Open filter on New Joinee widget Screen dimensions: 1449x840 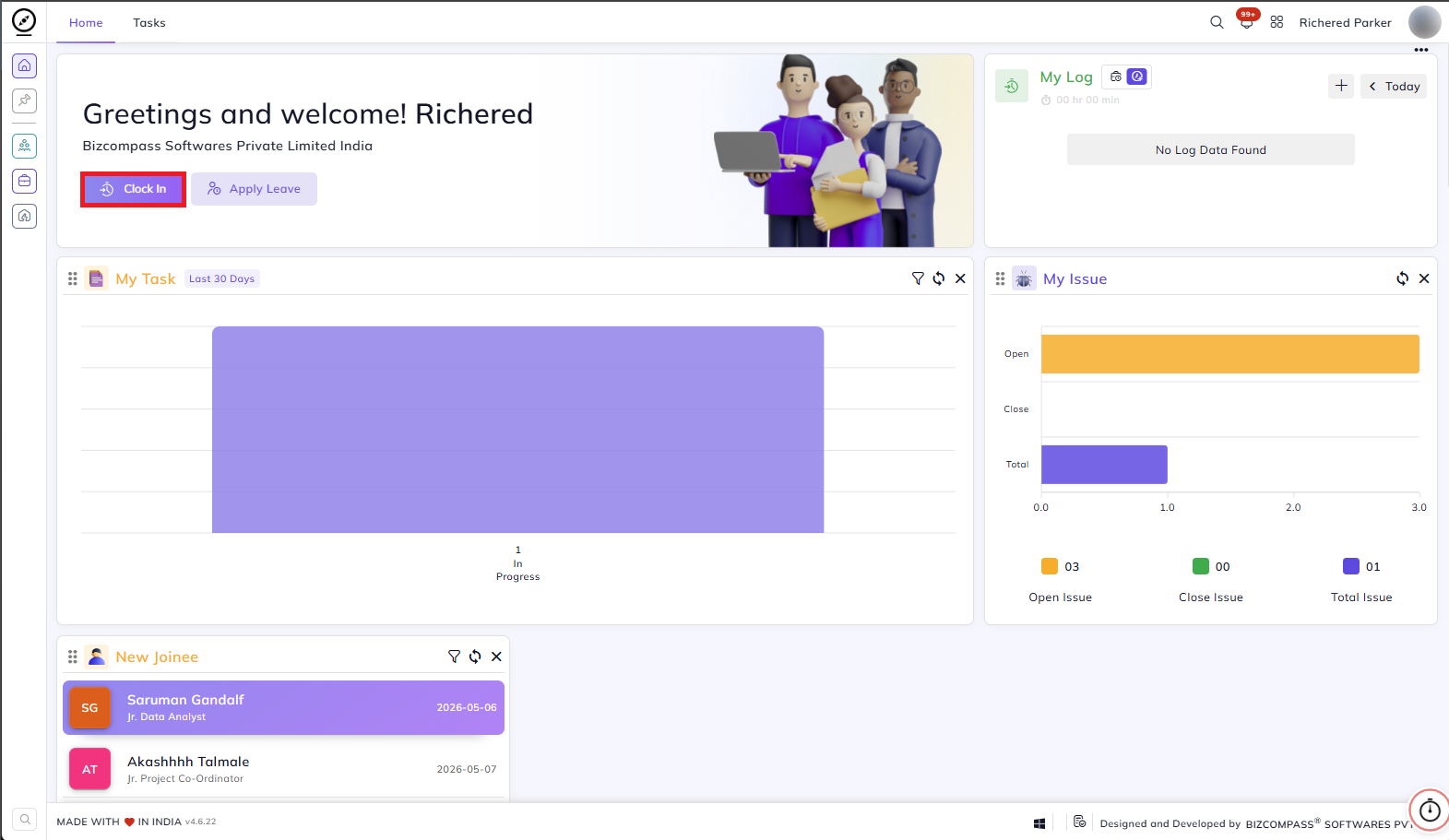click(454, 657)
